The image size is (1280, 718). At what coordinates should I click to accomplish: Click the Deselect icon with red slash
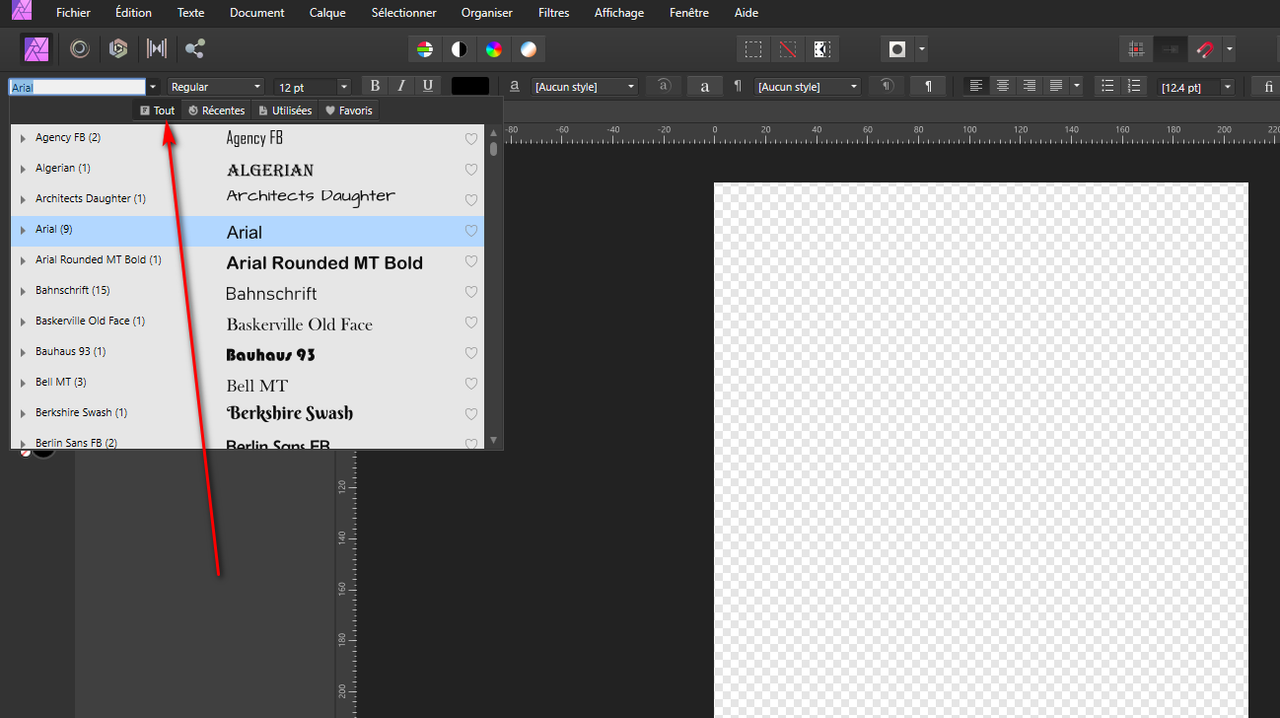pyautogui.click(x=788, y=49)
